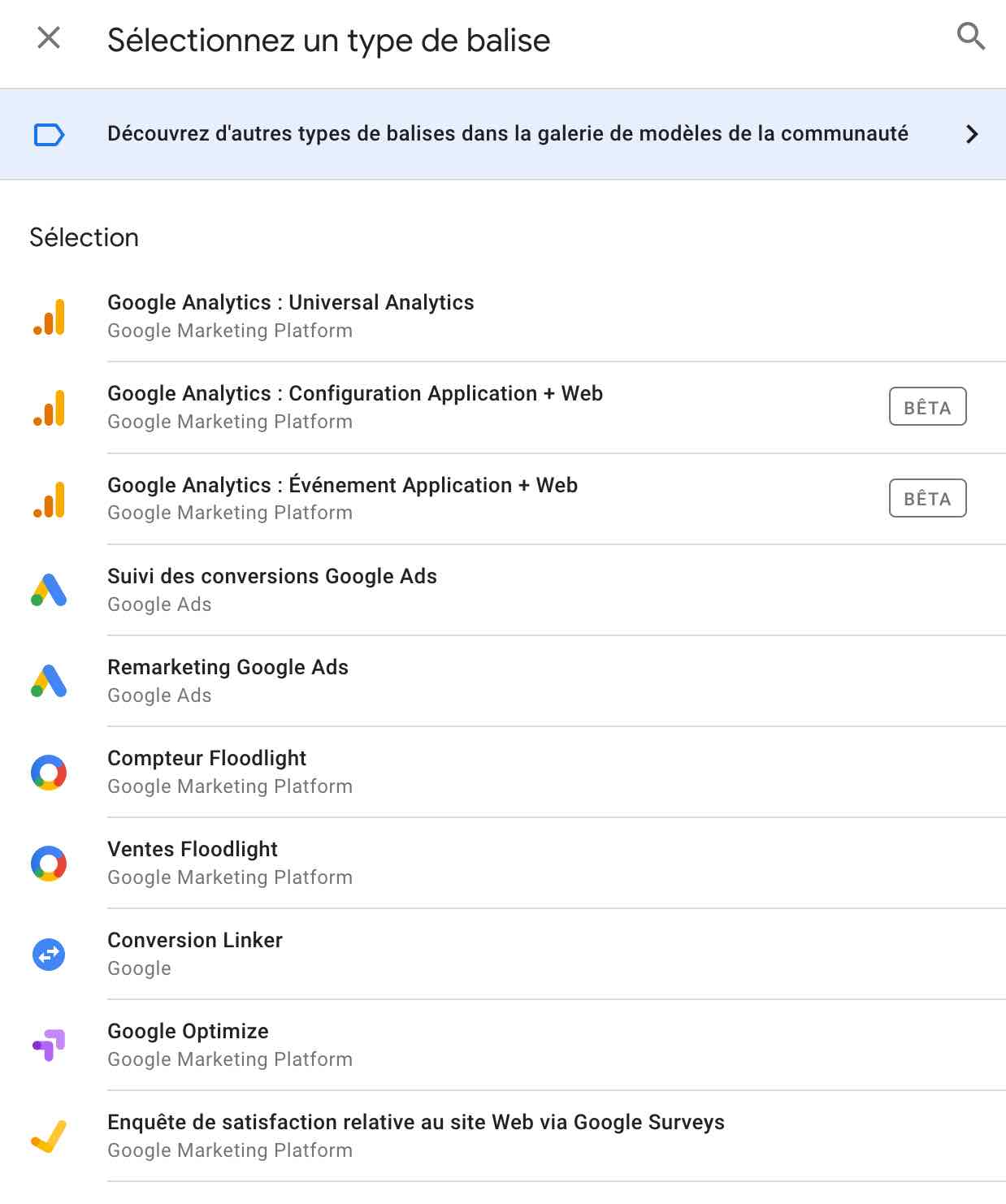
Task: Click the Google Ads conversion tracking icon
Action: coord(50,591)
